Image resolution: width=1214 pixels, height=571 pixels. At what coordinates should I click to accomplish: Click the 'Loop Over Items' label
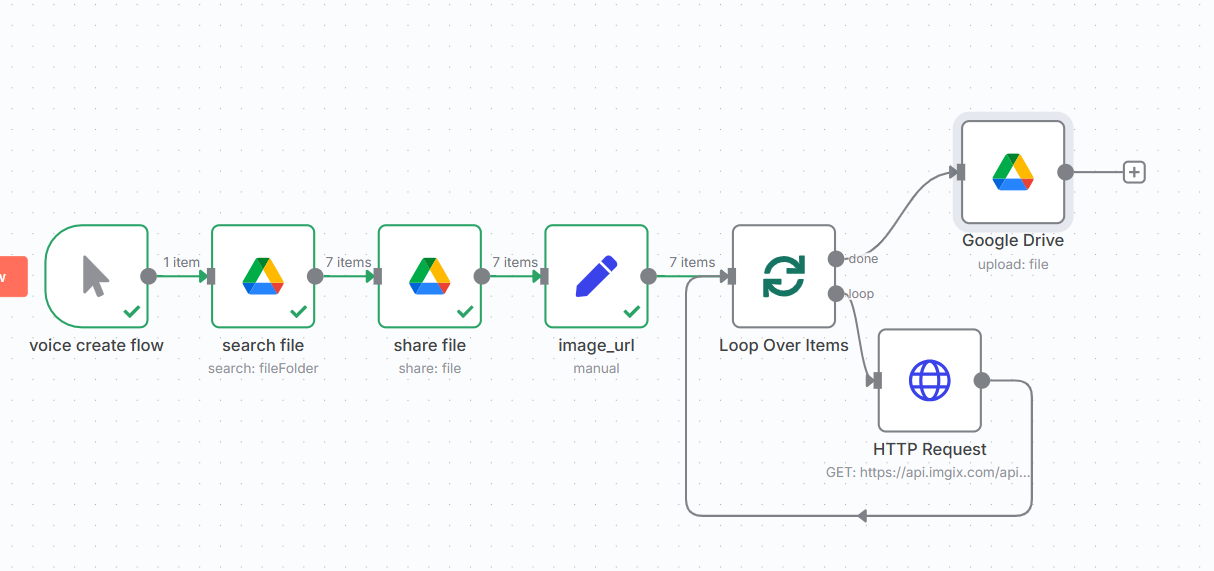[784, 345]
